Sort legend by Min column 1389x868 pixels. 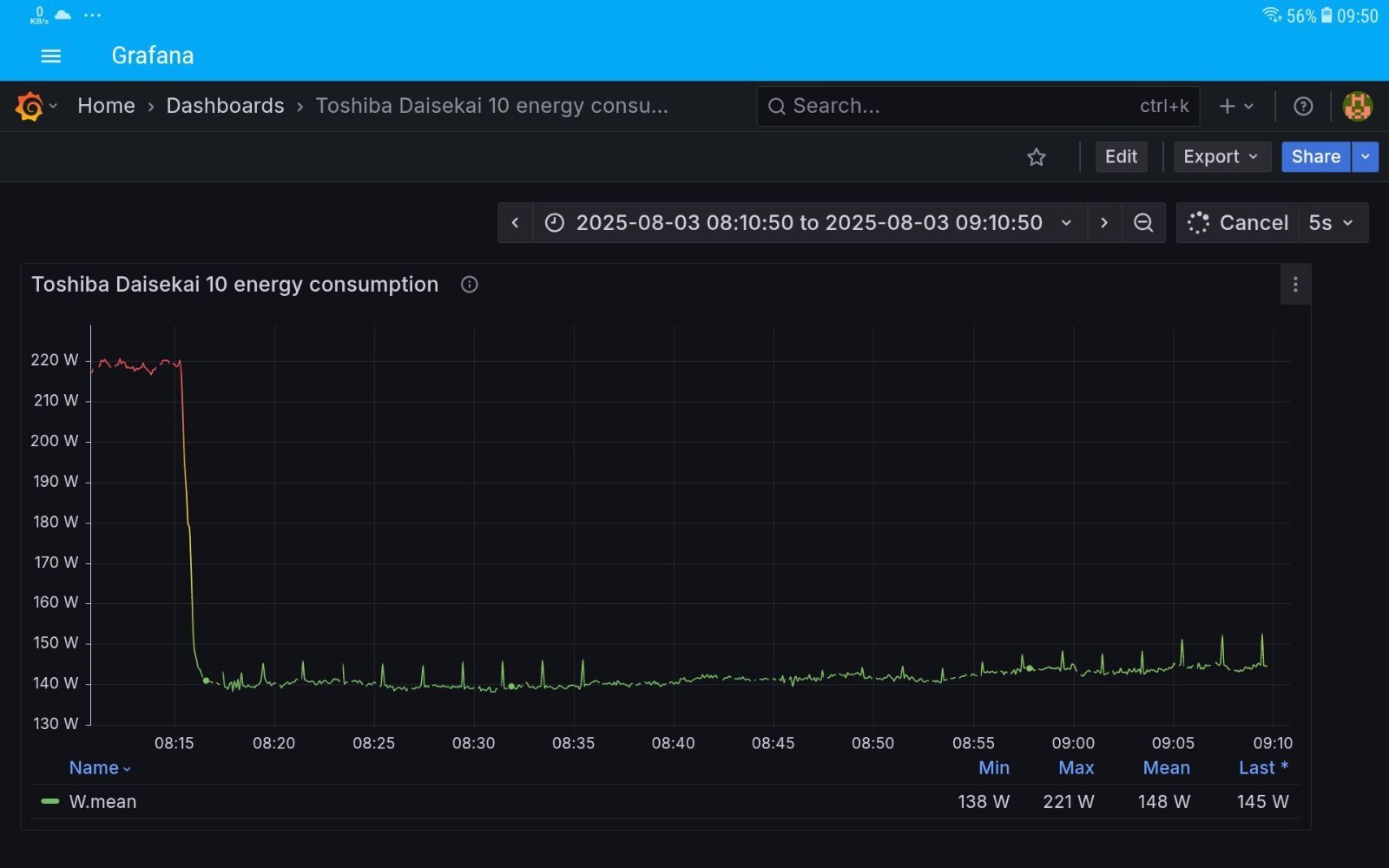(x=994, y=768)
